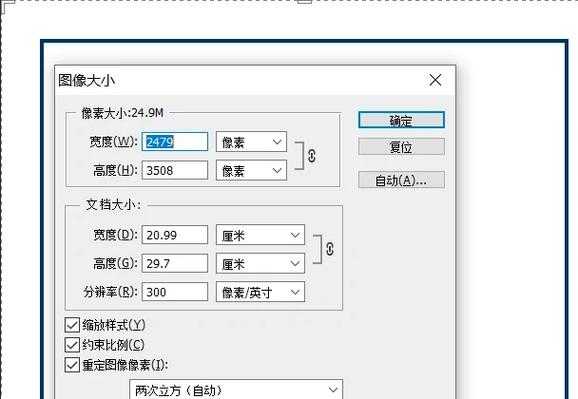Toggle the 缩放样式(Y) checkbox
The width and height of the screenshot is (578, 399).
(72, 325)
